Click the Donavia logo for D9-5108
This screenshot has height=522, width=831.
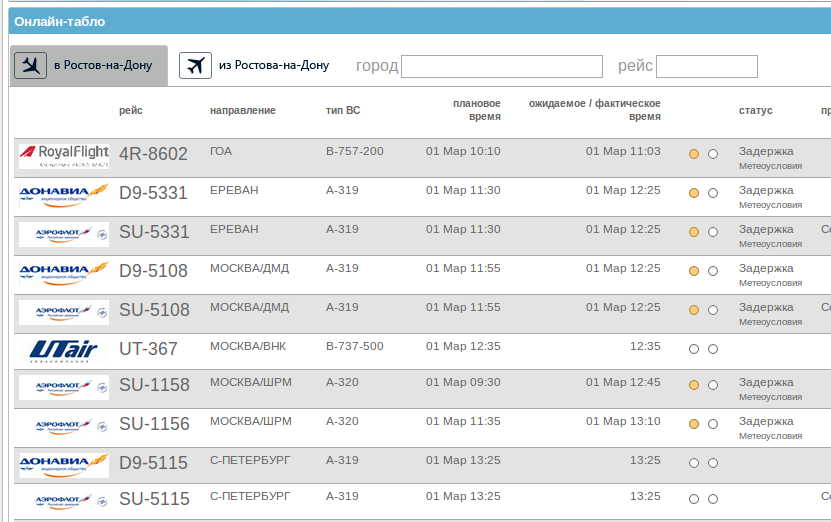[64, 273]
